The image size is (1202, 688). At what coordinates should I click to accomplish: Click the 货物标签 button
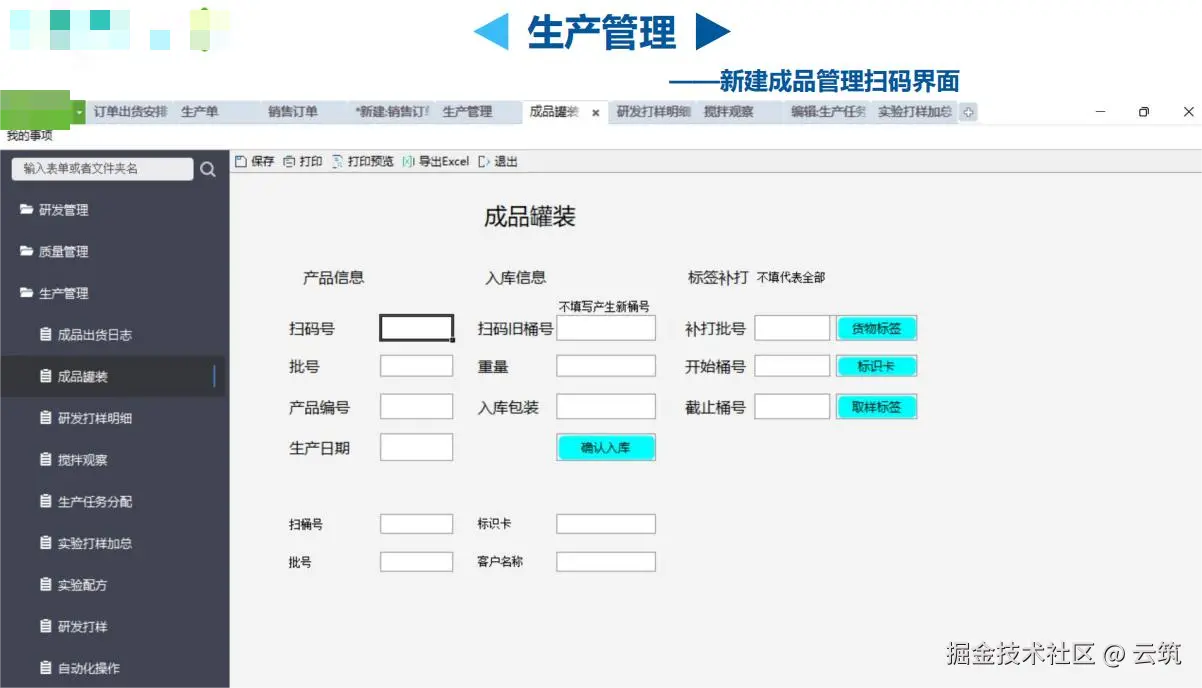[x=876, y=328]
